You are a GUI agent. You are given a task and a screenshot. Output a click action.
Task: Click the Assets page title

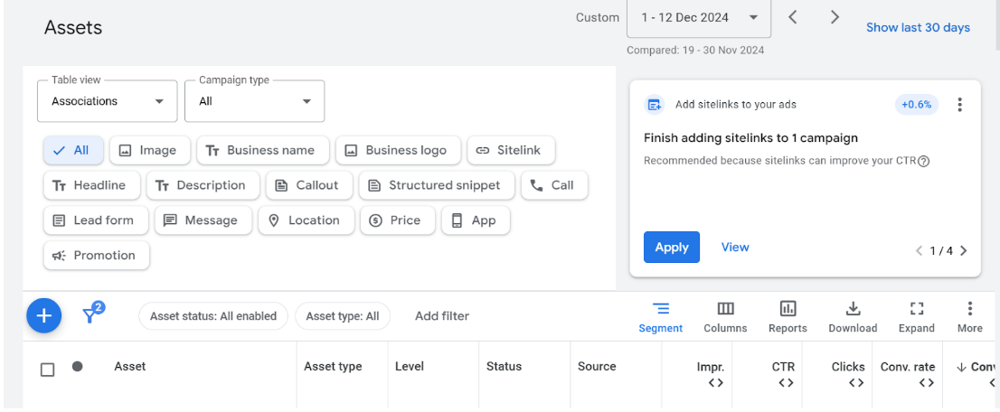point(73,27)
